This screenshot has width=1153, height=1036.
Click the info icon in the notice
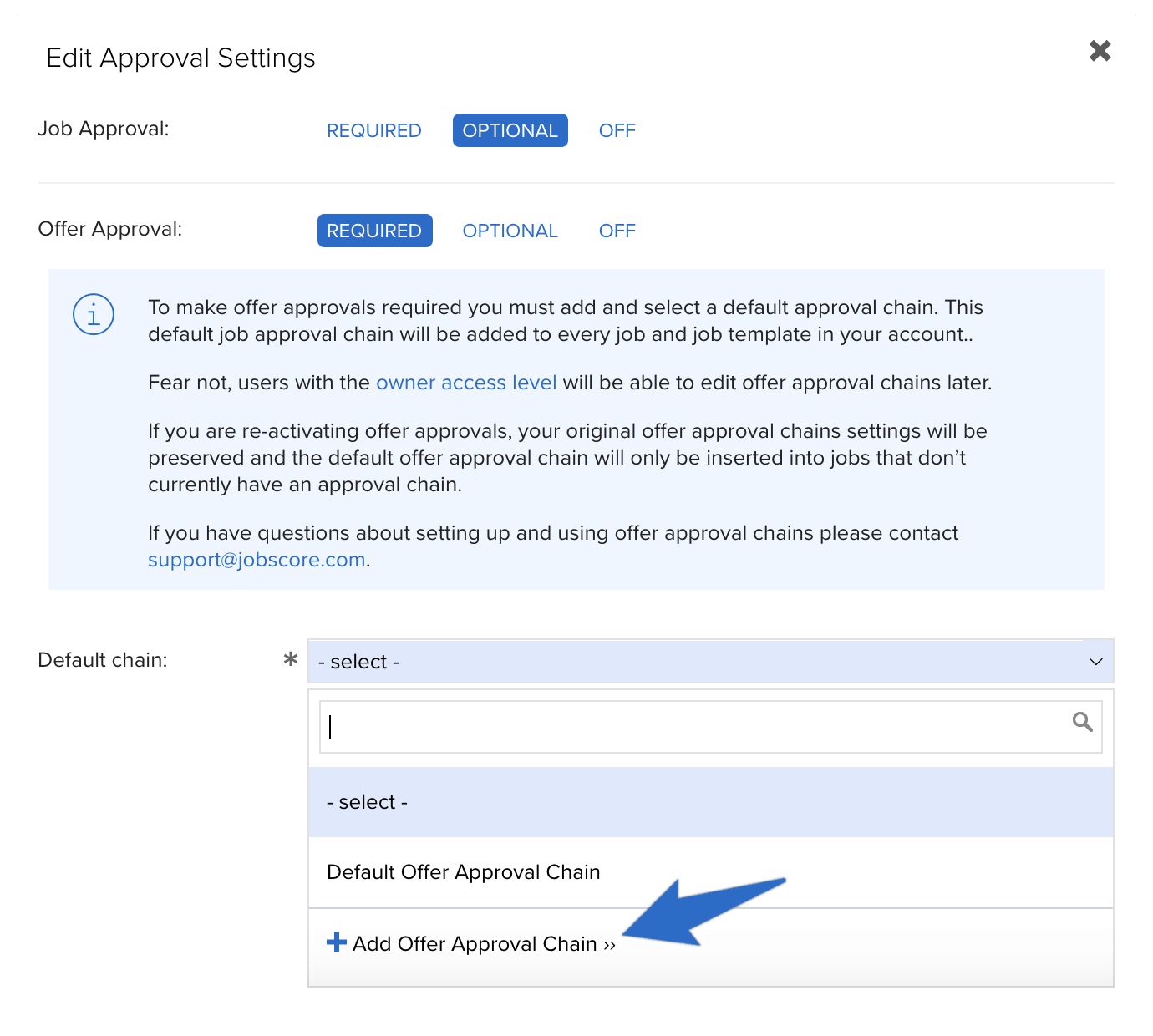point(94,314)
